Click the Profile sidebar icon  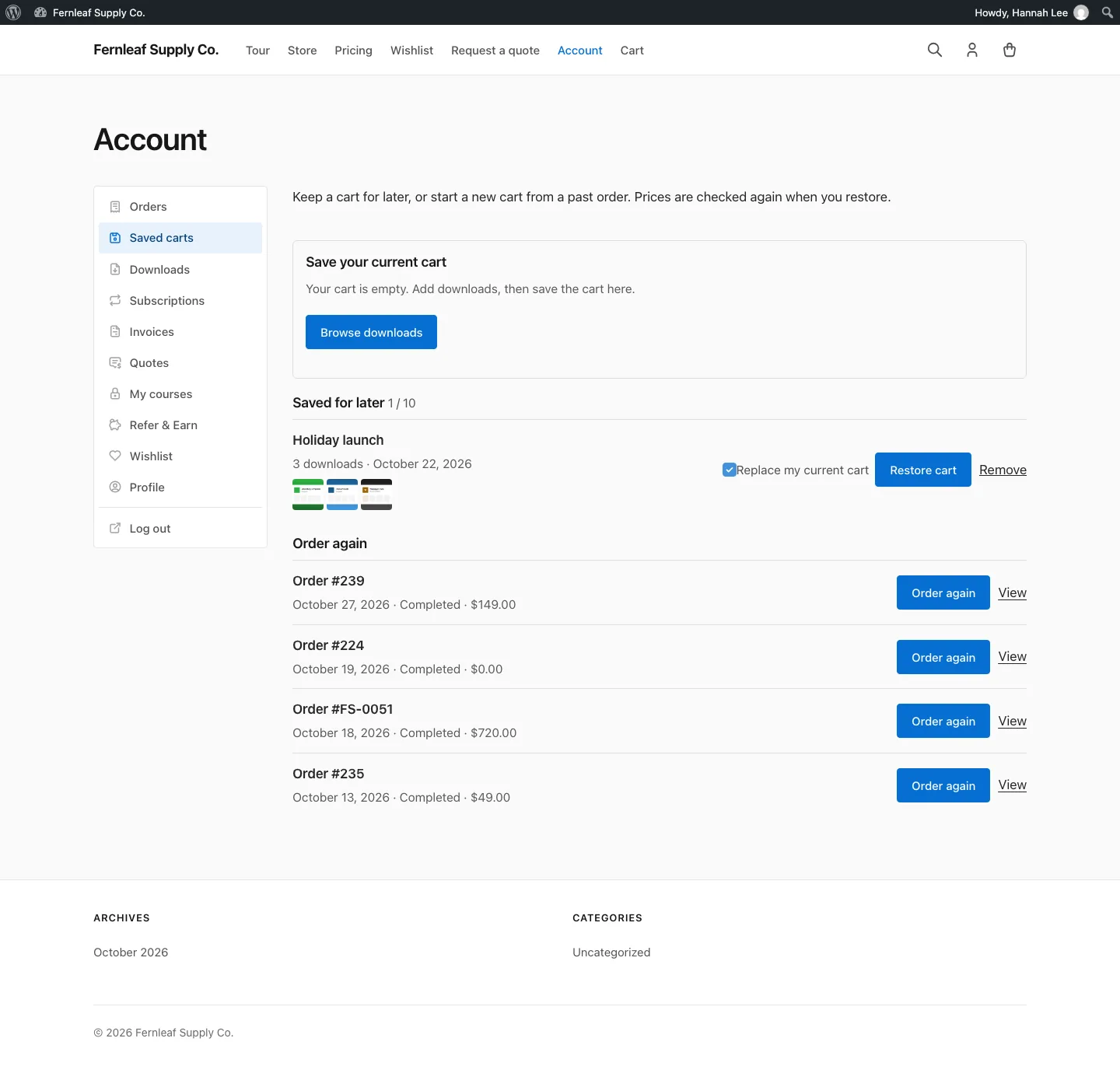(115, 488)
